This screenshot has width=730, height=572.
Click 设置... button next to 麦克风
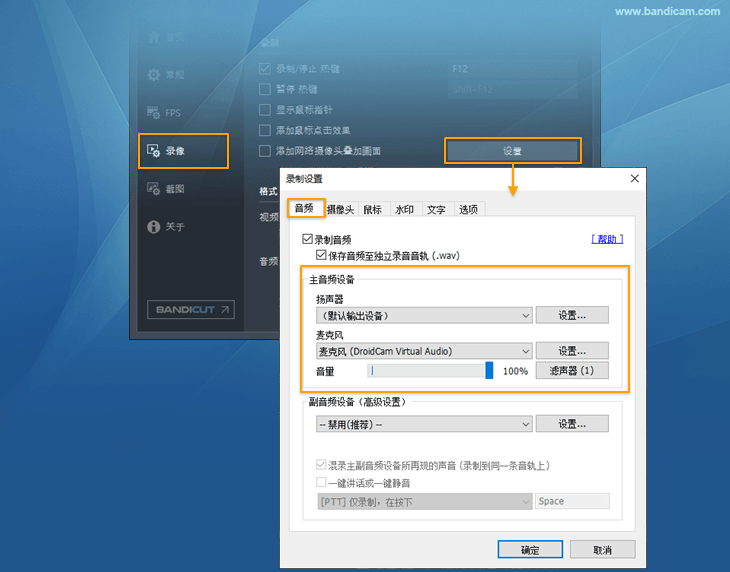[572, 351]
